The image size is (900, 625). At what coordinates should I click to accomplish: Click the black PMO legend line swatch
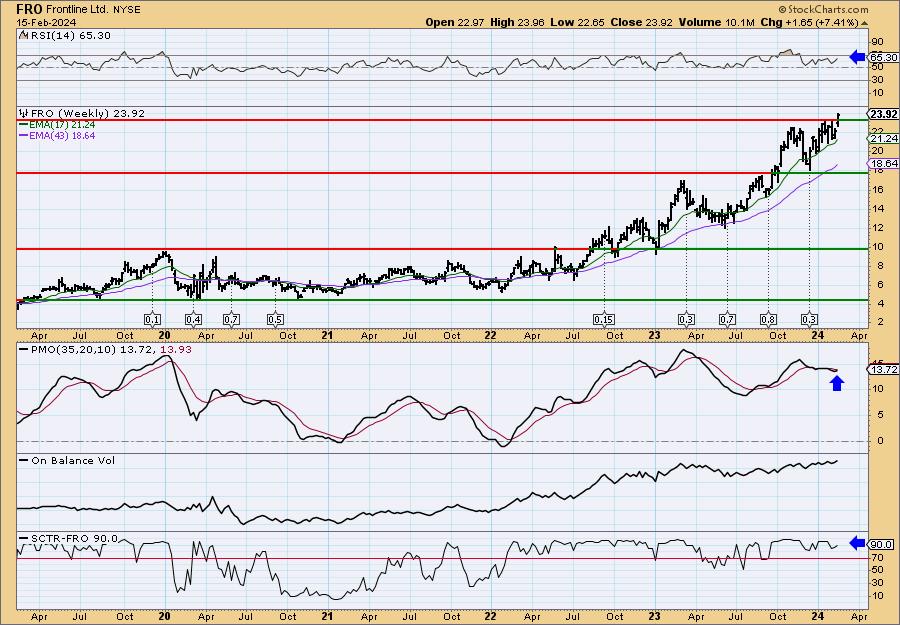pyautogui.click(x=24, y=350)
